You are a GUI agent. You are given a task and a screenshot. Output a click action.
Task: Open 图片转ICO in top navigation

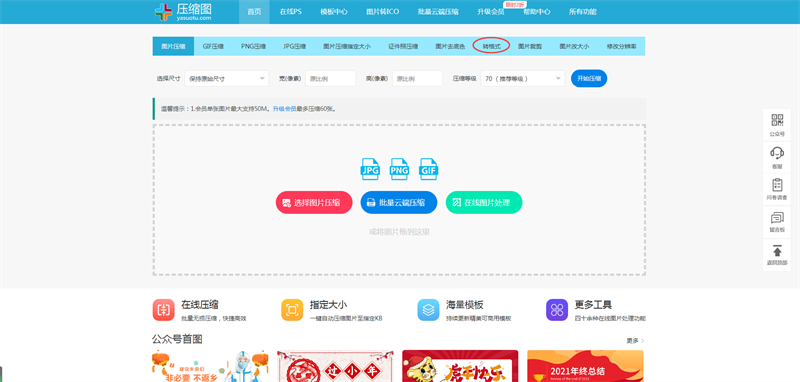pos(383,12)
